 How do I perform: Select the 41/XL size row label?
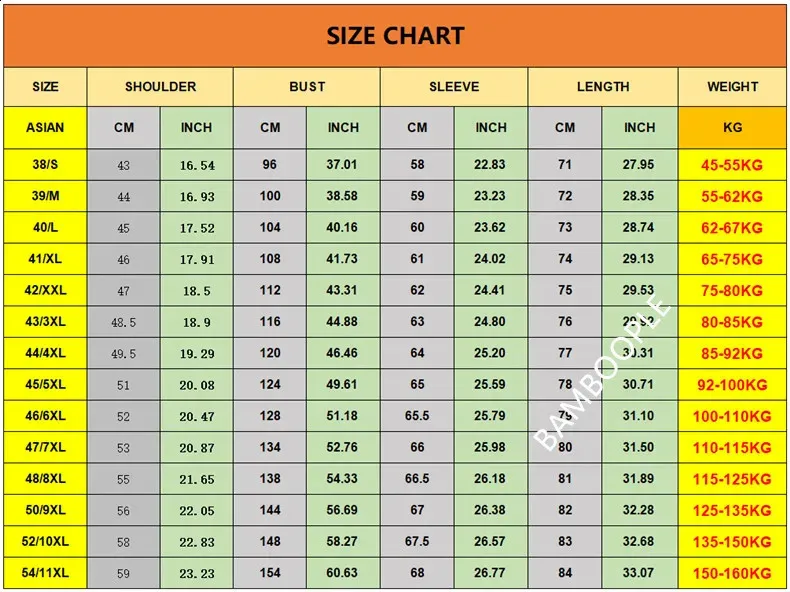click(45, 259)
